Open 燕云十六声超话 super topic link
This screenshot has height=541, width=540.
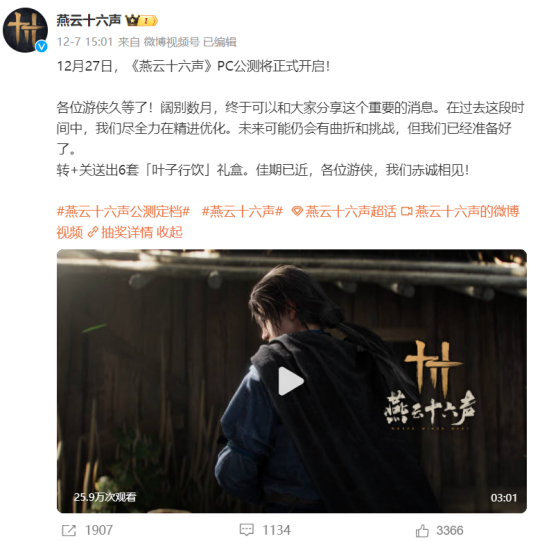(351, 211)
